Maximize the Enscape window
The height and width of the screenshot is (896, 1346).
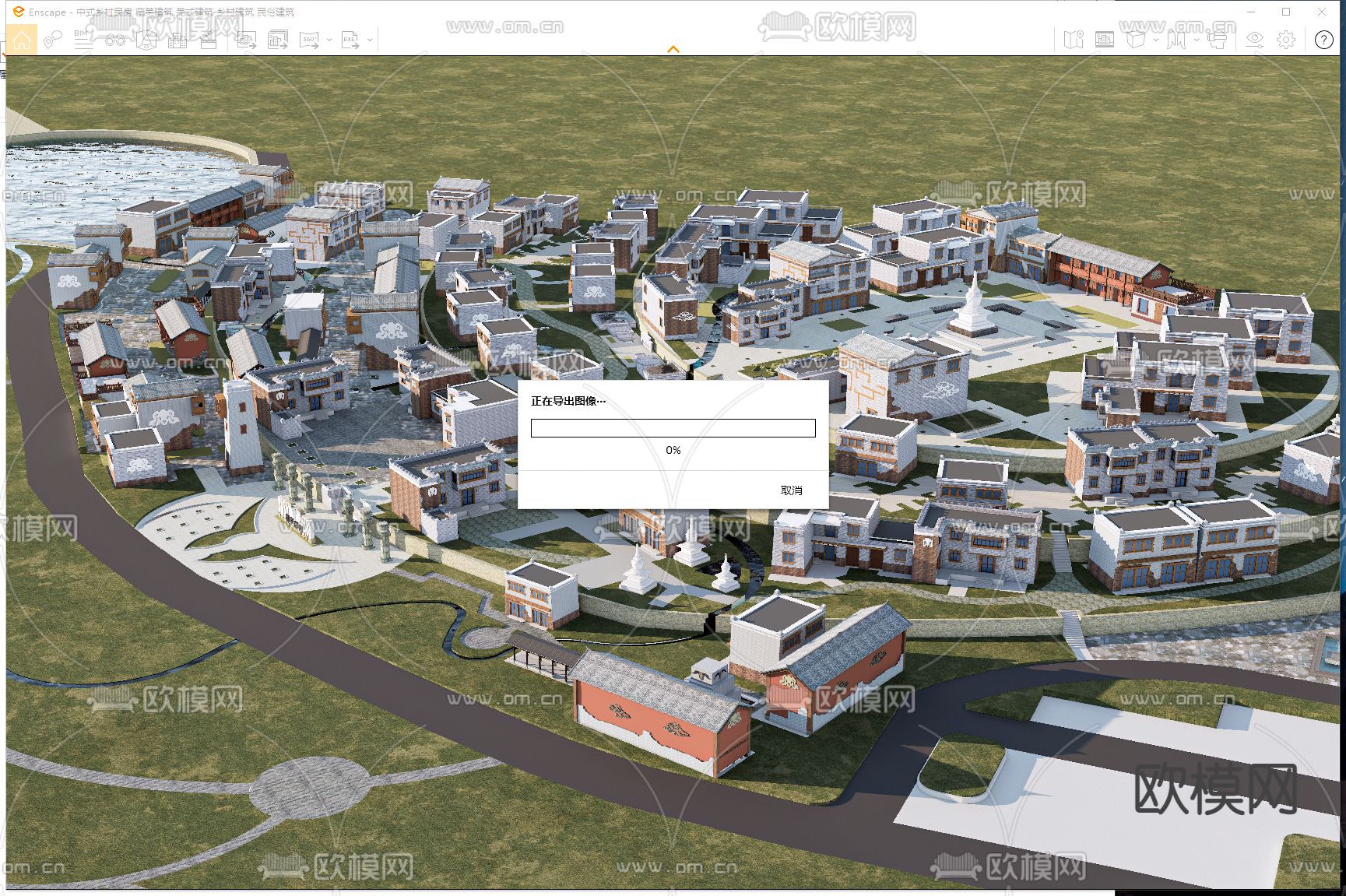pos(1286,12)
